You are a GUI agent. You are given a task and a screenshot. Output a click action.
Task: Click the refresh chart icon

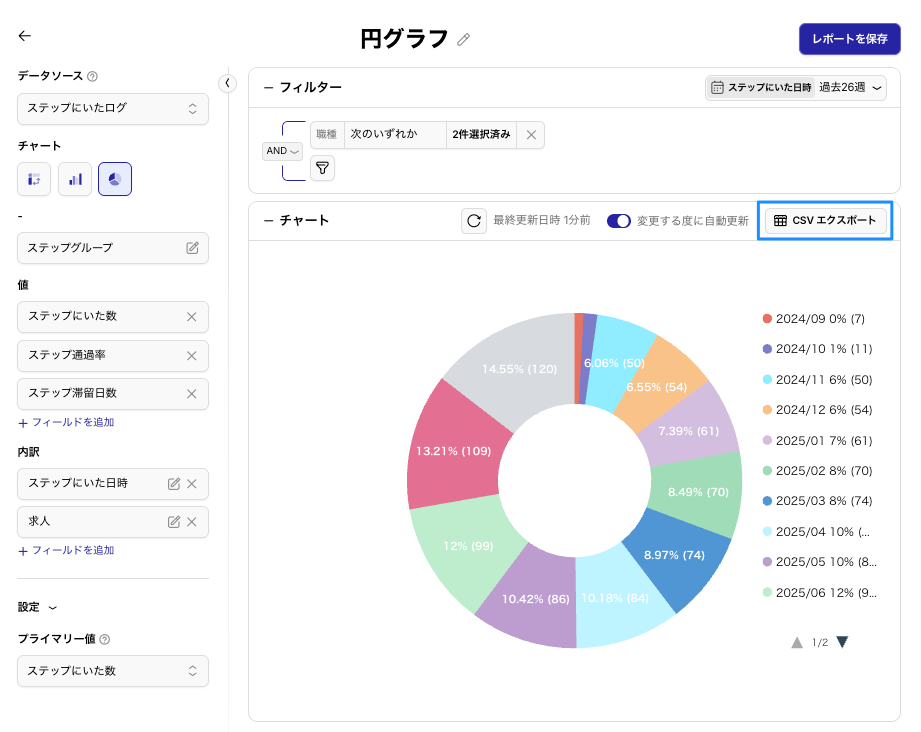tap(474, 221)
